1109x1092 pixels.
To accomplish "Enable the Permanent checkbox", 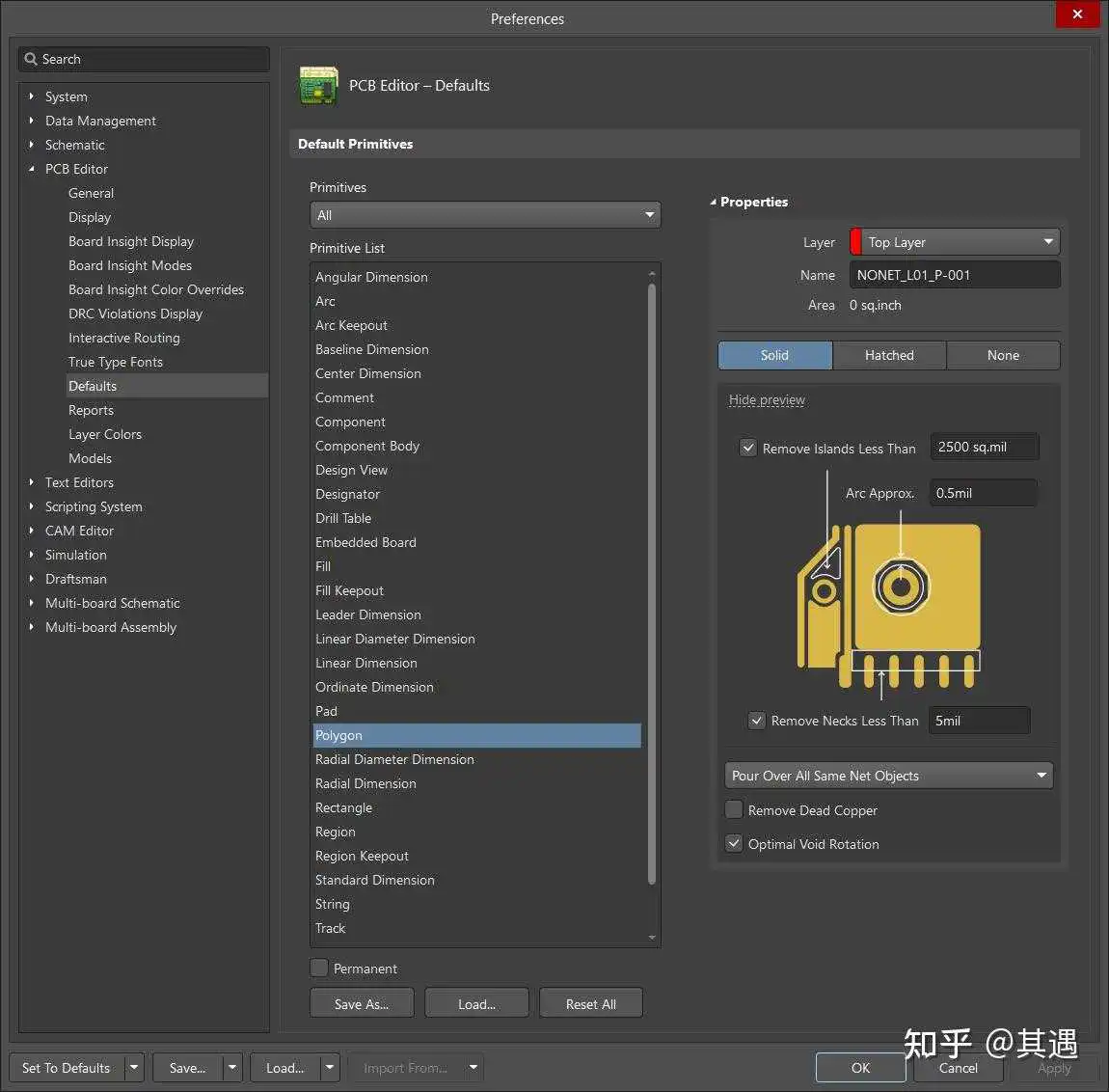I will 319,968.
